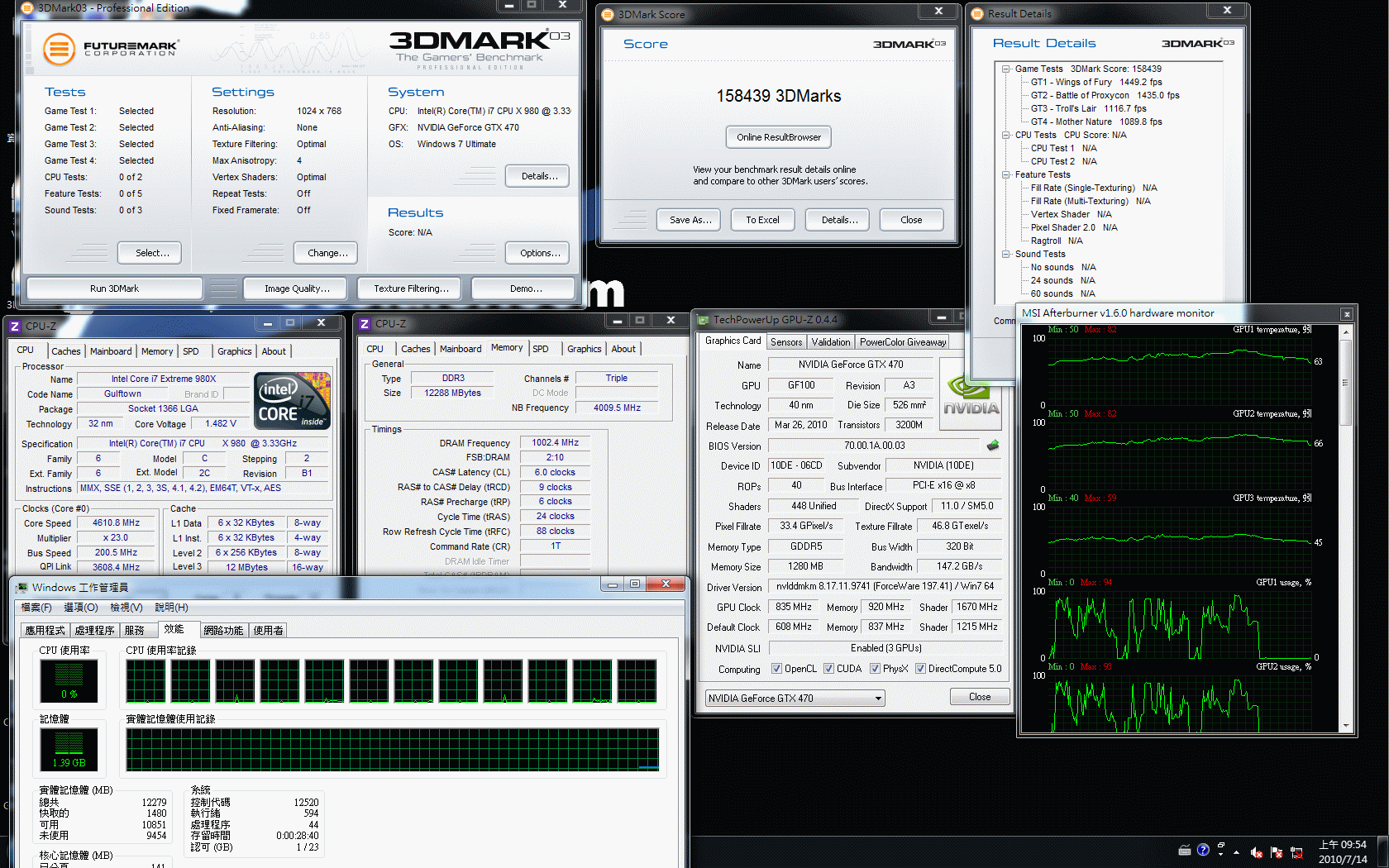Click Afterburner monitor scrollbar down arrow
The height and width of the screenshot is (868, 1389).
(x=1346, y=726)
